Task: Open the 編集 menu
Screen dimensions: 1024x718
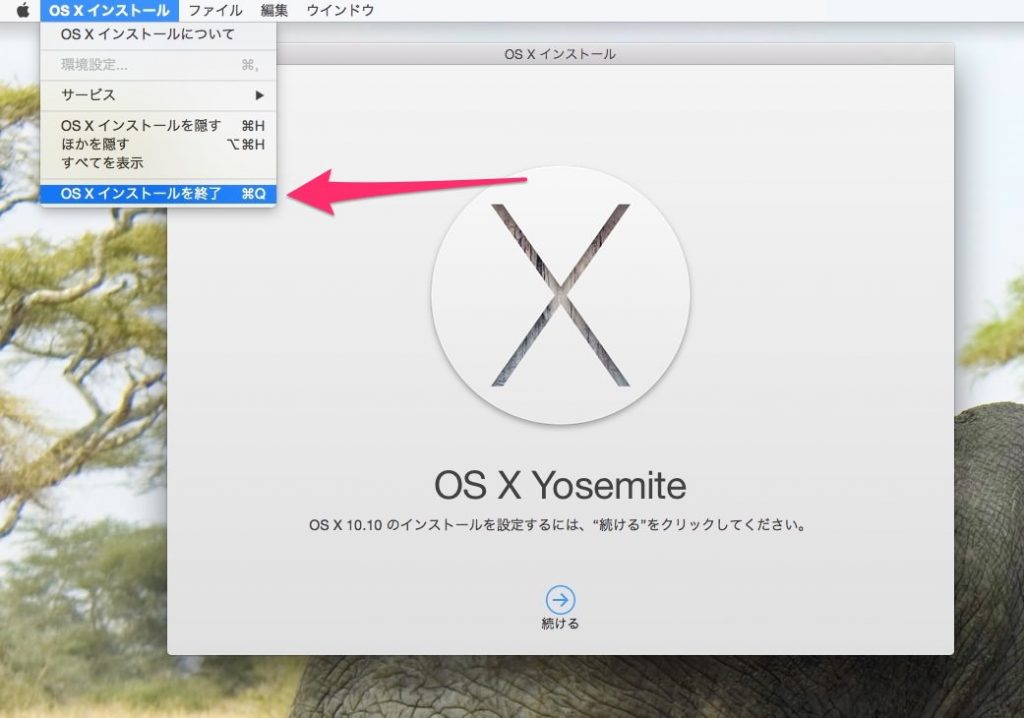Action: click(x=274, y=10)
